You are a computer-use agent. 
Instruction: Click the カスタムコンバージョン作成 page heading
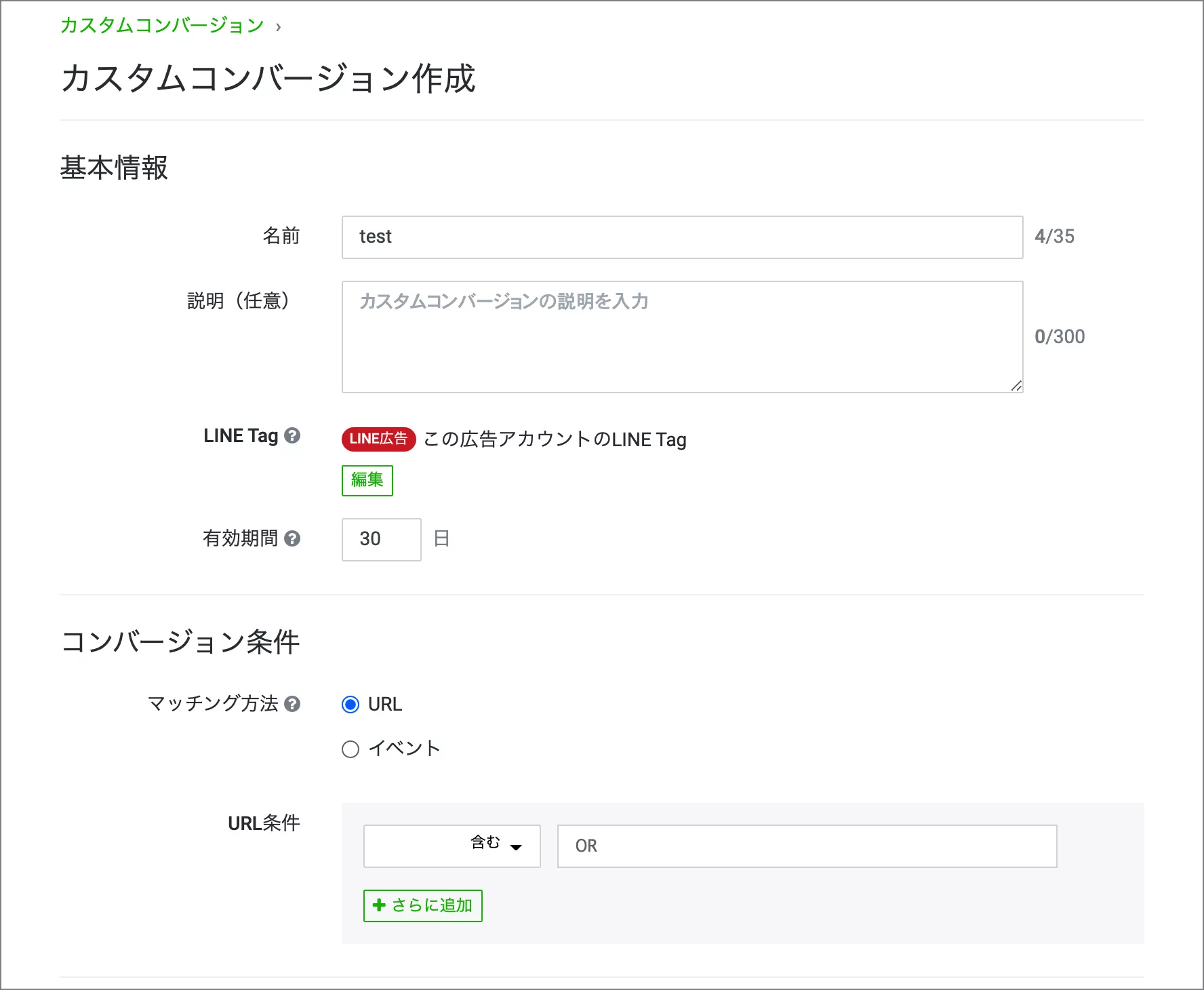[x=268, y=79]
